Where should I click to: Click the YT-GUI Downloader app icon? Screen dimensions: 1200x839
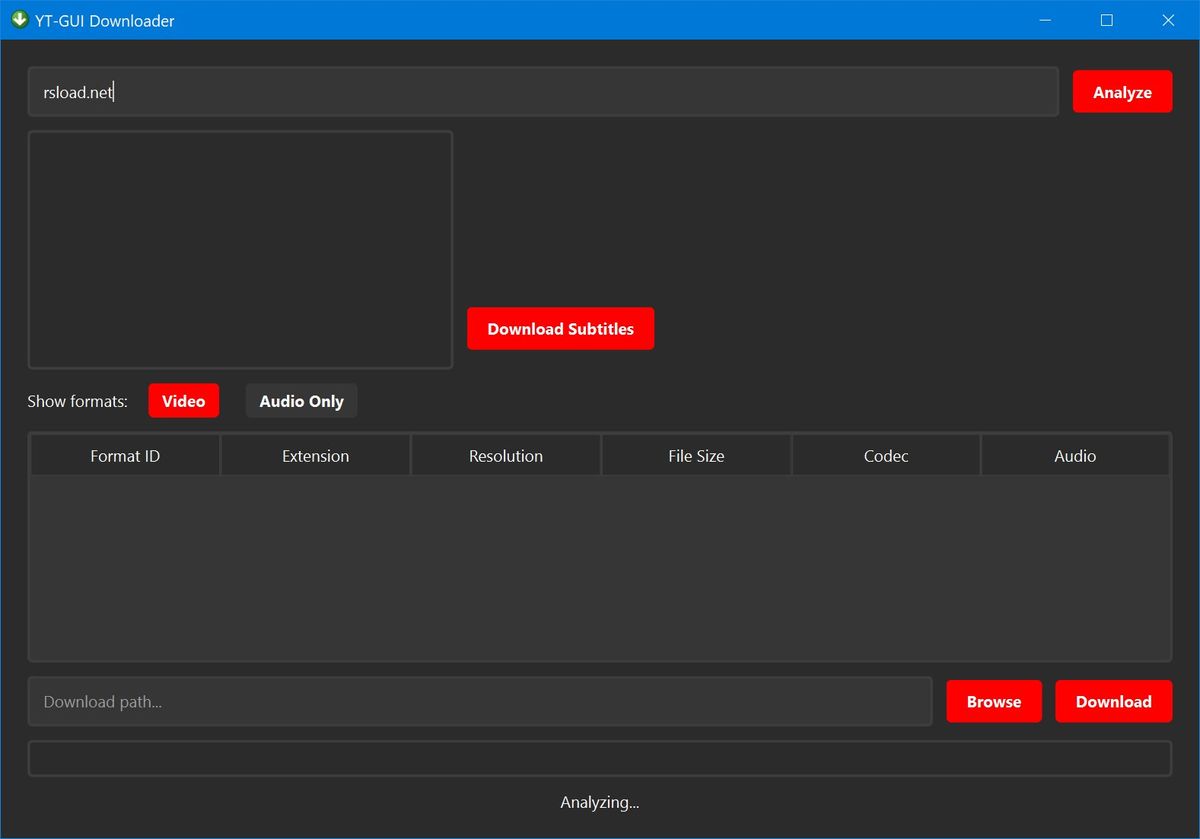pos(19,20)
